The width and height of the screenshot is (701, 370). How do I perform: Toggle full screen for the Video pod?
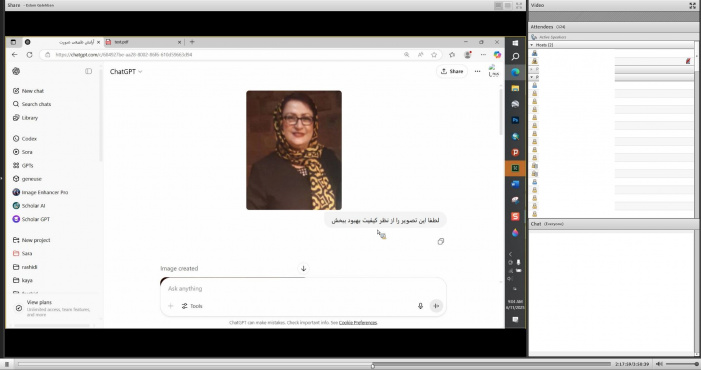tap(693, 5)
